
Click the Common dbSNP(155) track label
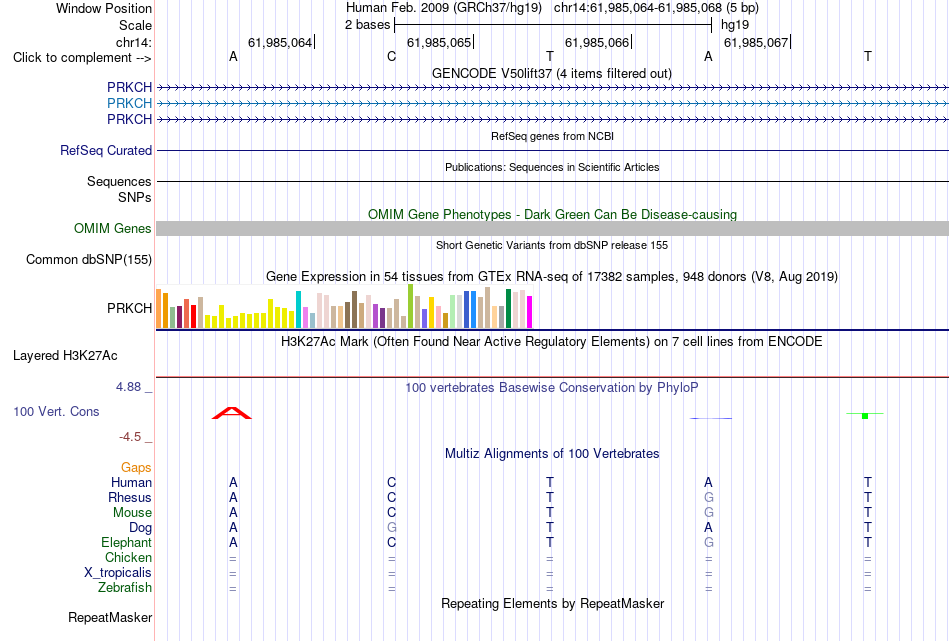[x=88, y=259]
